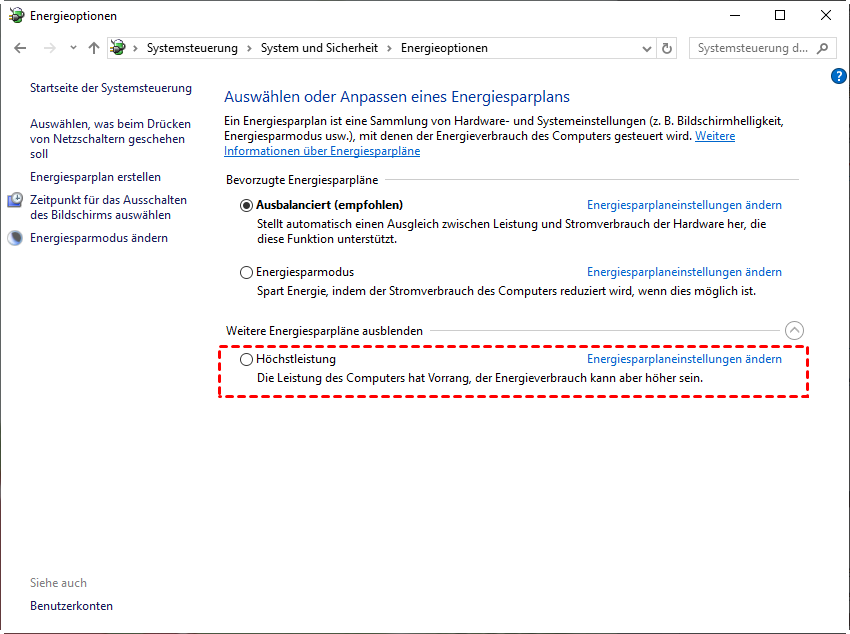Open chevron after Systemsteuerung breadcrumb

click(249, 48)
